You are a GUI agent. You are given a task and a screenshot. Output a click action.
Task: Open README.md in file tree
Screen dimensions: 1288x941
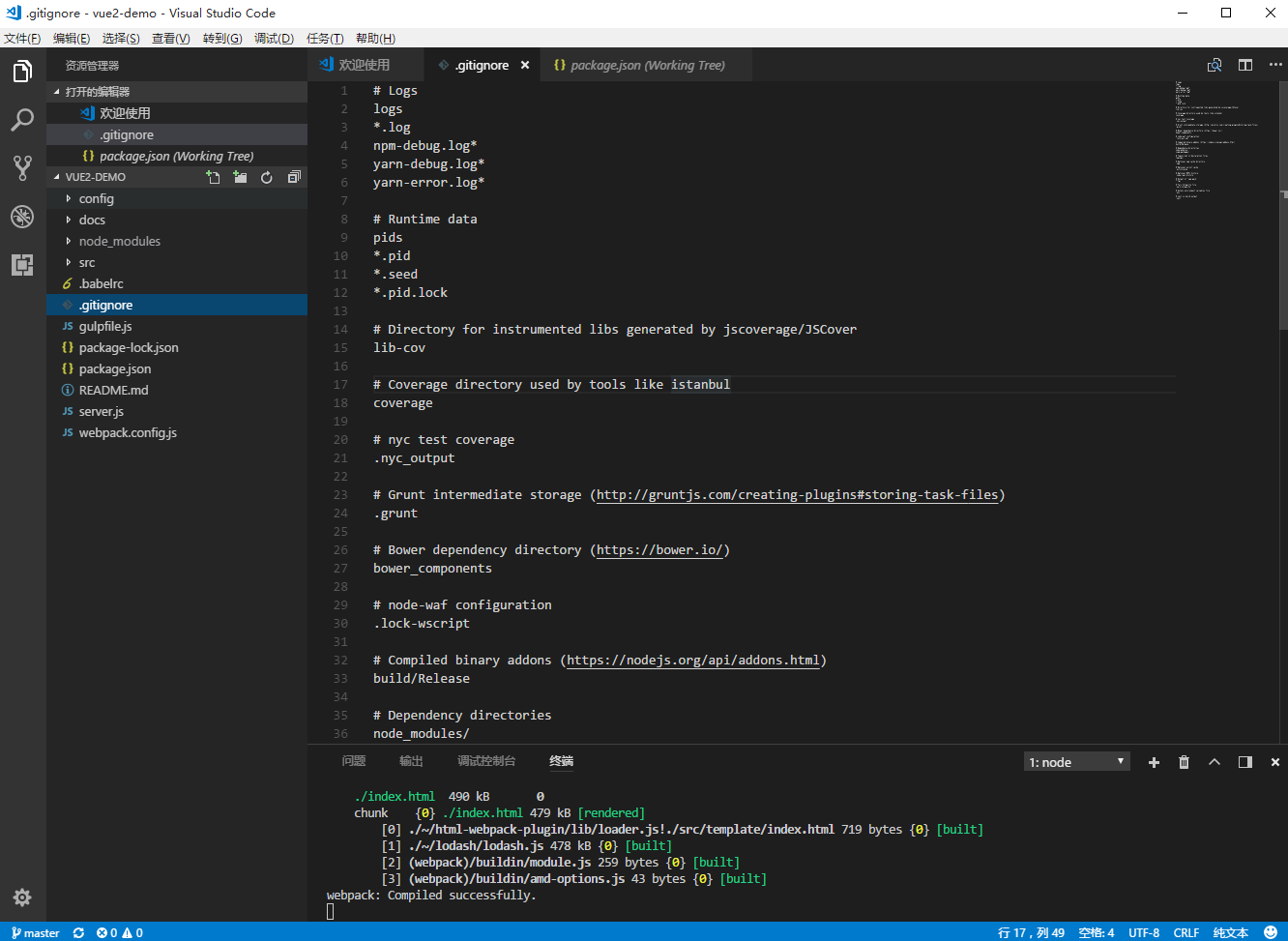coord(177,390)
